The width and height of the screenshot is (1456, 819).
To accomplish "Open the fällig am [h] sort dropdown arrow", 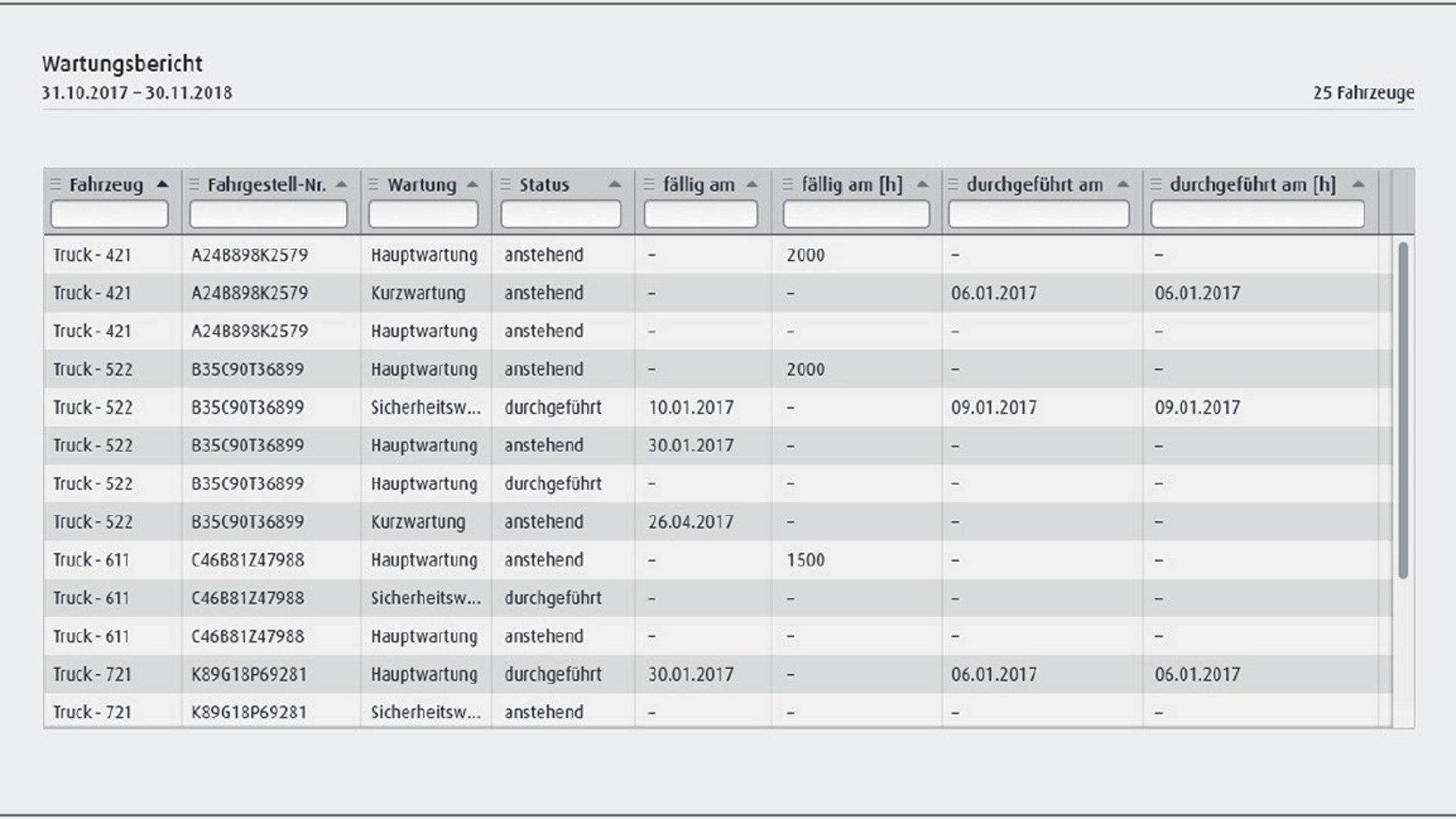I will pos(921,184).
